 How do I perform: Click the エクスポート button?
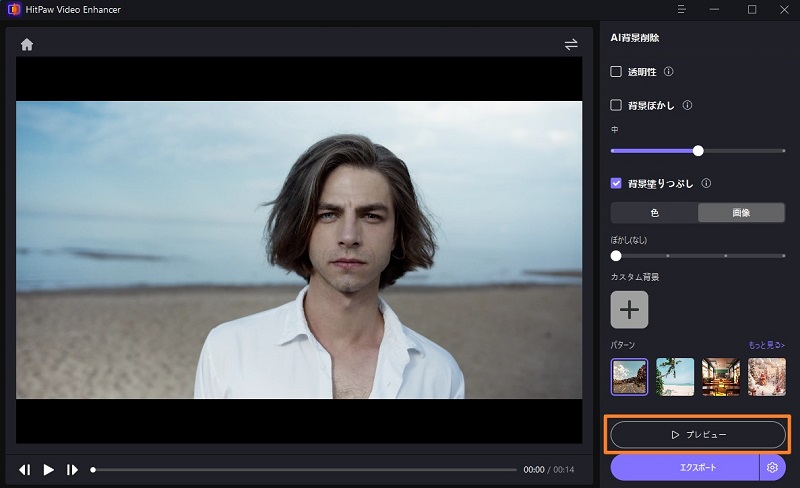(x=685, y=467)
